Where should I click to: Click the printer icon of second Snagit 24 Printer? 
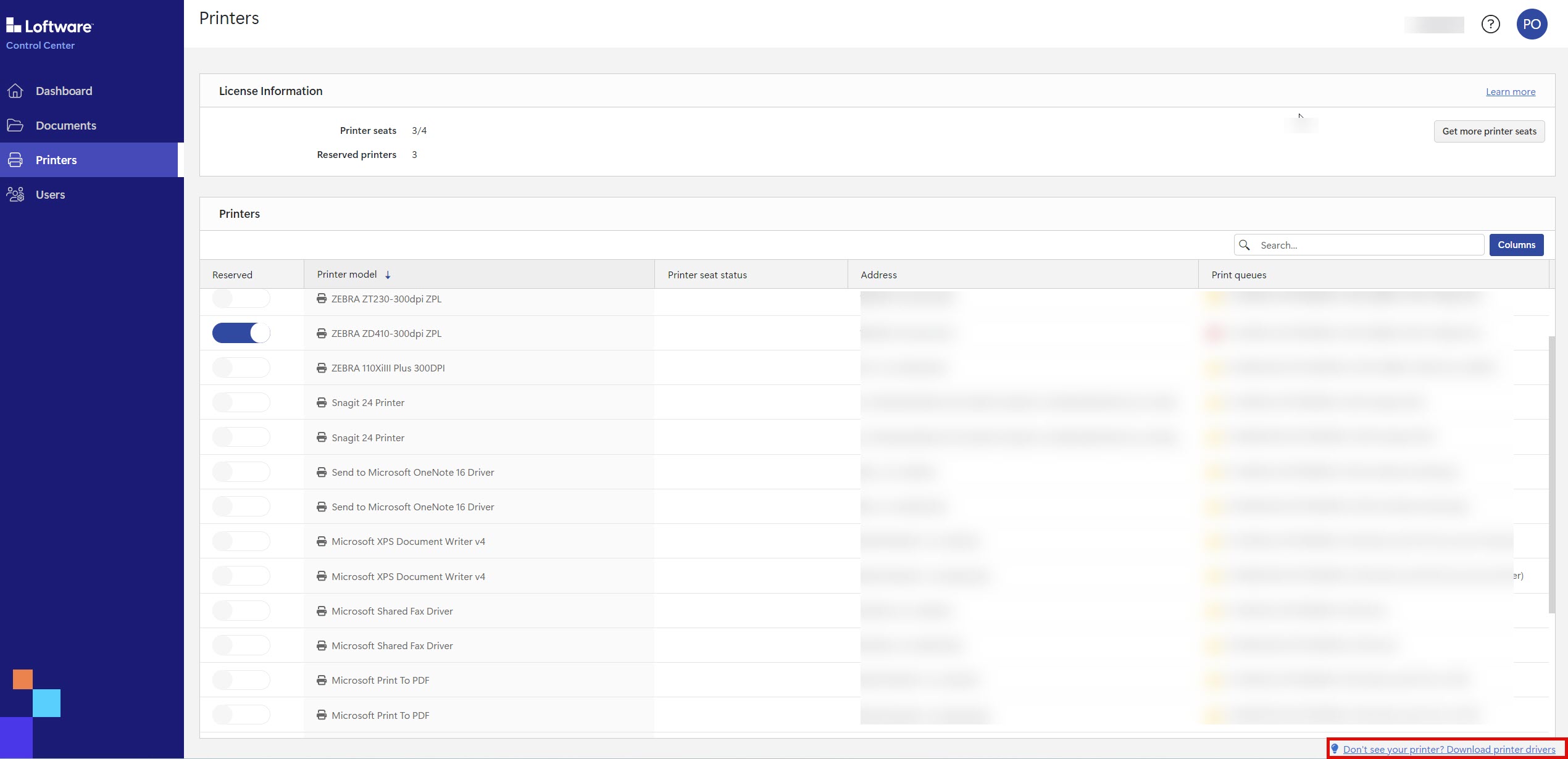pos(322,438)
